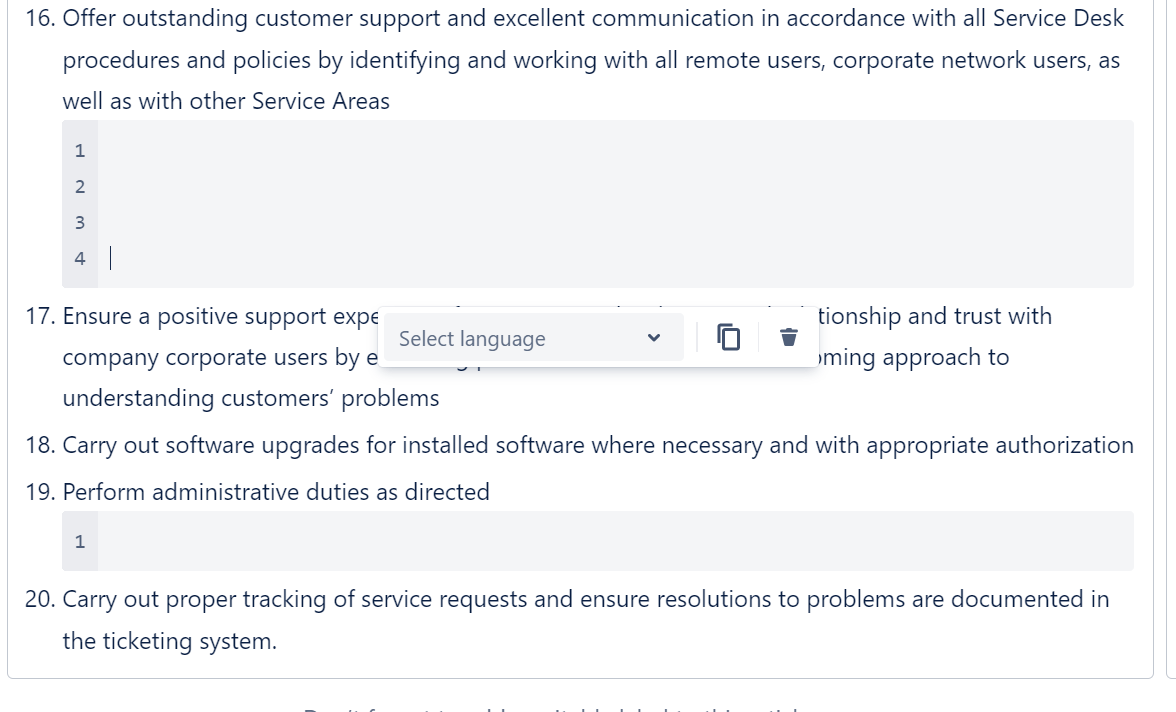Click inside the four-line code block
1176x712 pixels.
[615, 204]
